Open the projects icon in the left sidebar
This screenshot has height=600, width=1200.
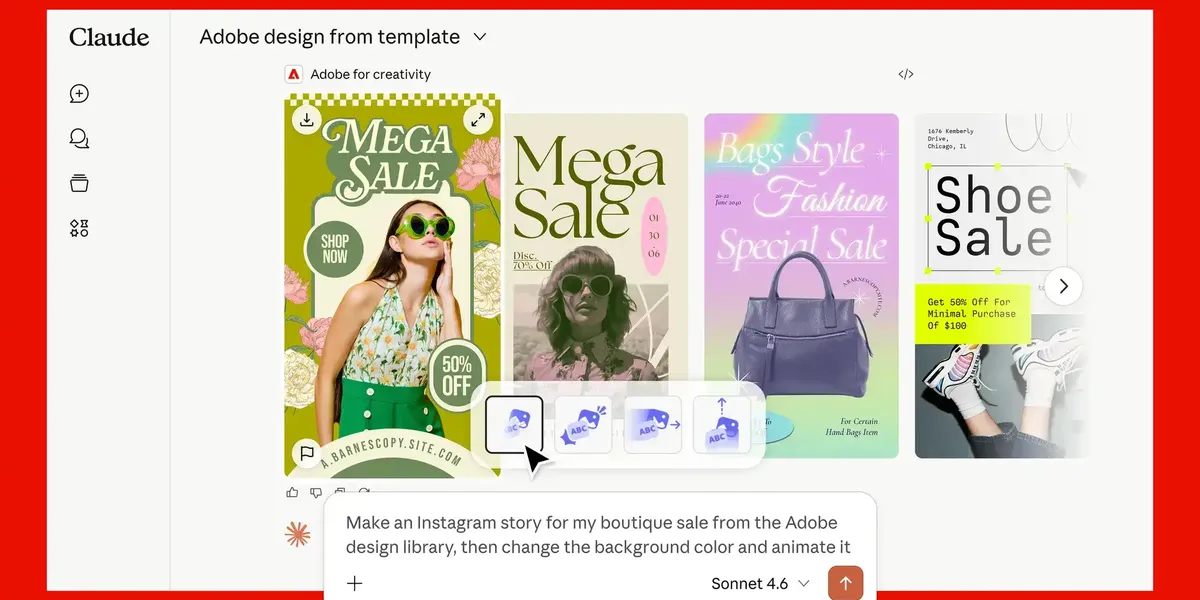78,183
